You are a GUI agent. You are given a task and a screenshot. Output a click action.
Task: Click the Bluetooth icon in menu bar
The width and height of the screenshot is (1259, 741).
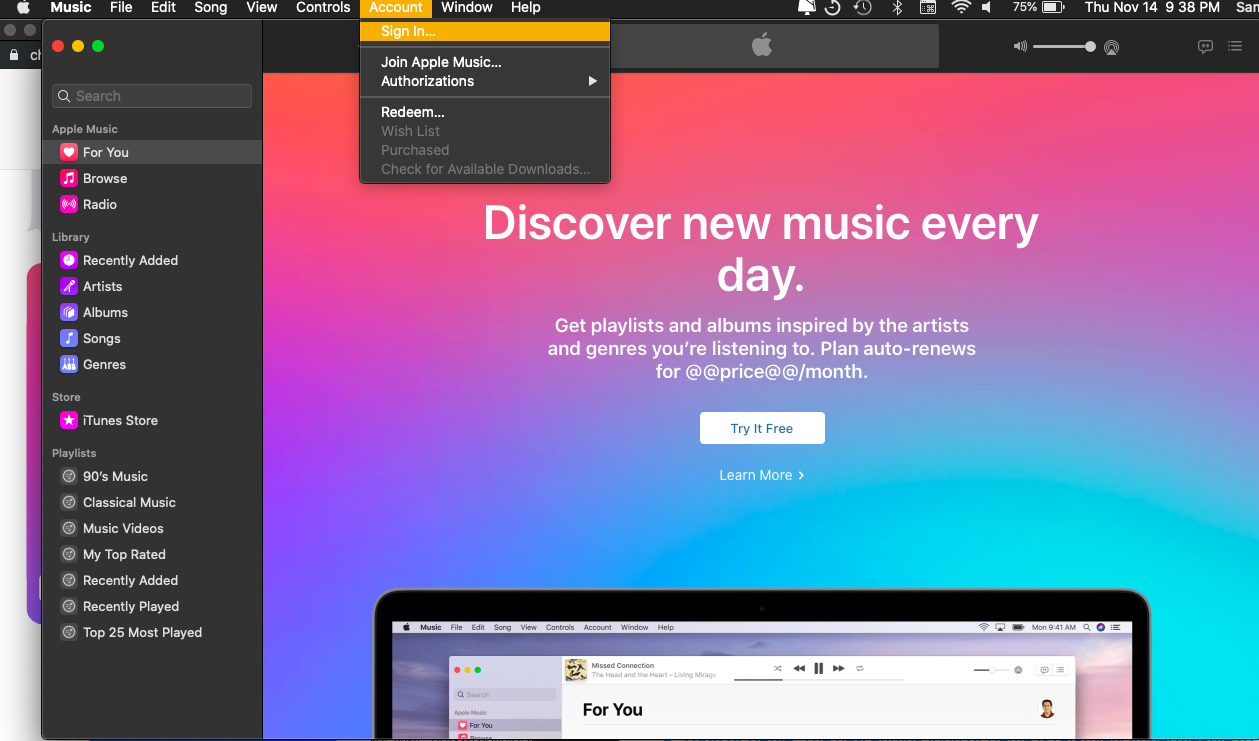click(x=897, y=8)
